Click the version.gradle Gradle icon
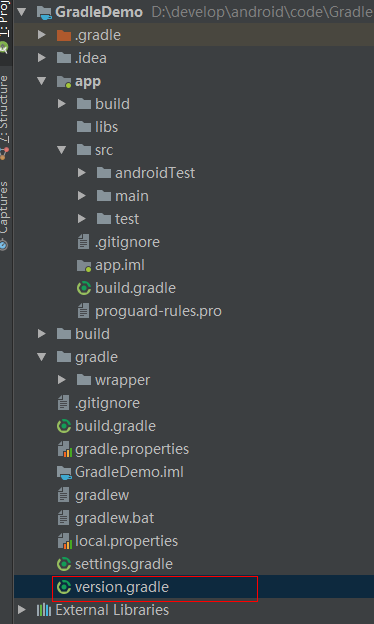The width and height of the screenshot is (374, 624). [x=64, y=587]
